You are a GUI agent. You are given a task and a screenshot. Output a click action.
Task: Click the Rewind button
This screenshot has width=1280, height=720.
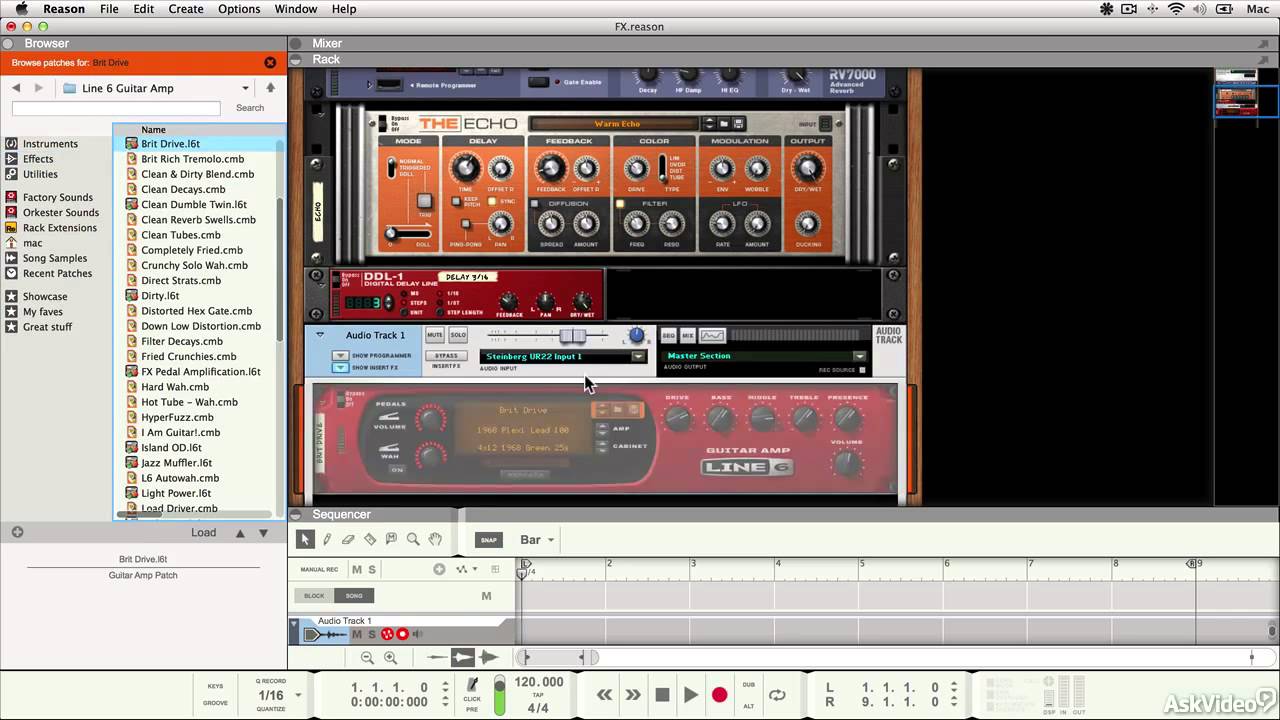coord(604,694)
